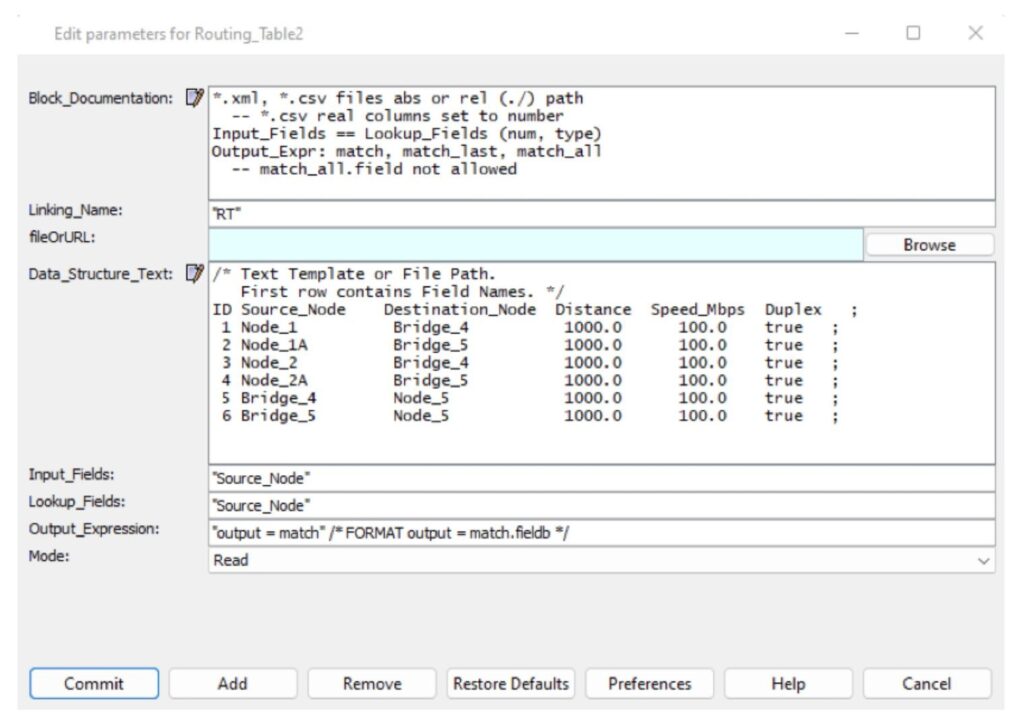Click the Commit button
Image resolution: width=1024 pixels, height=728 pixels.
(94, 684)
